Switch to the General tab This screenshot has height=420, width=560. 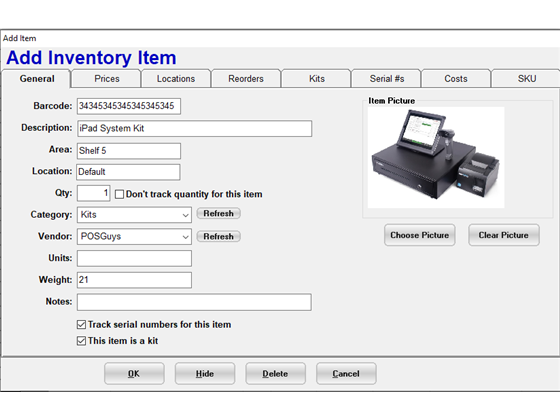36,79
